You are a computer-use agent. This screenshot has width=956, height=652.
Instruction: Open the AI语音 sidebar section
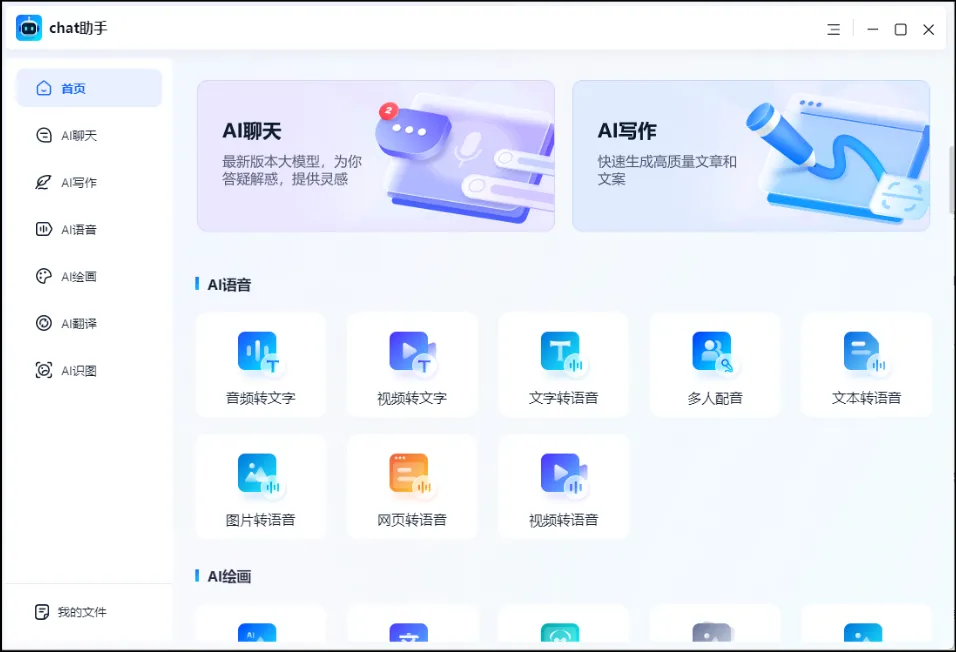[x=88, y=229]
